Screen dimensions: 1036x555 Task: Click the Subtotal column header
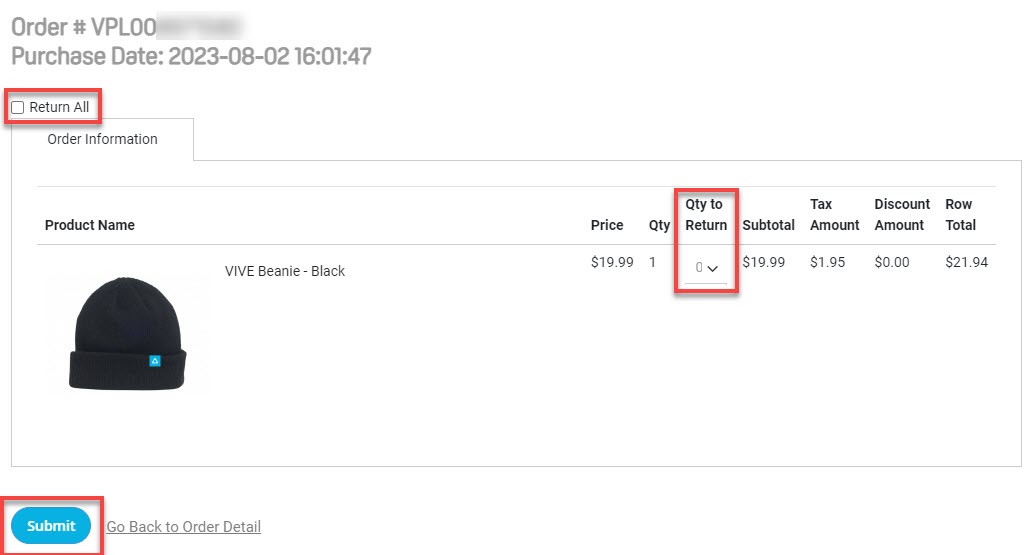click(768, 225)
